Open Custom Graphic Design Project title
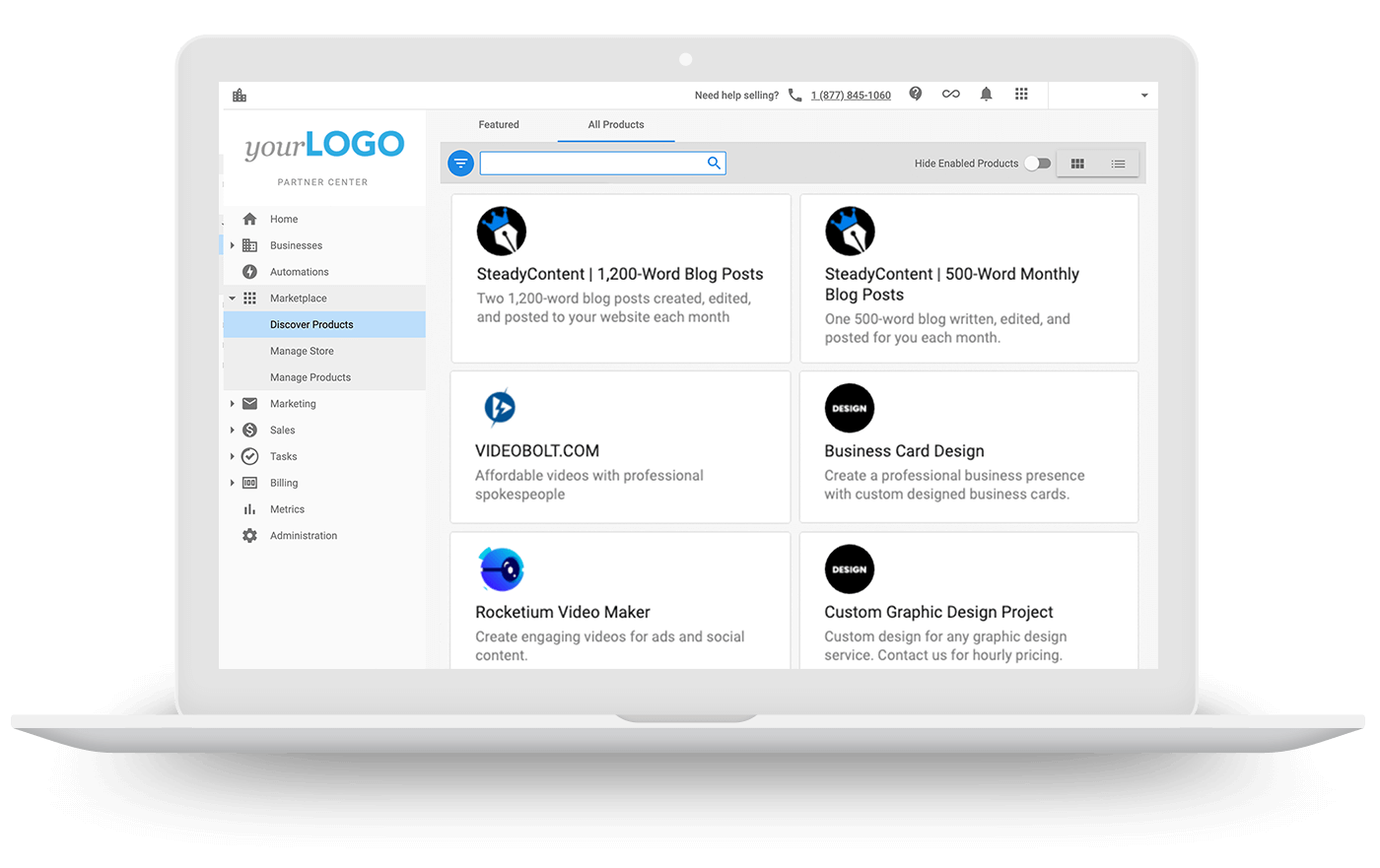 point(938,612)
